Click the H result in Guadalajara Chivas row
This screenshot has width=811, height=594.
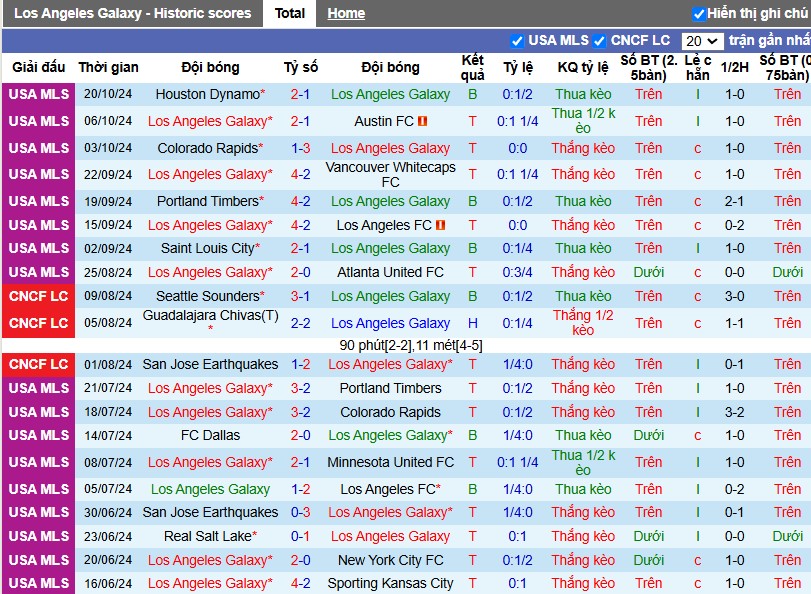[472, 323]
